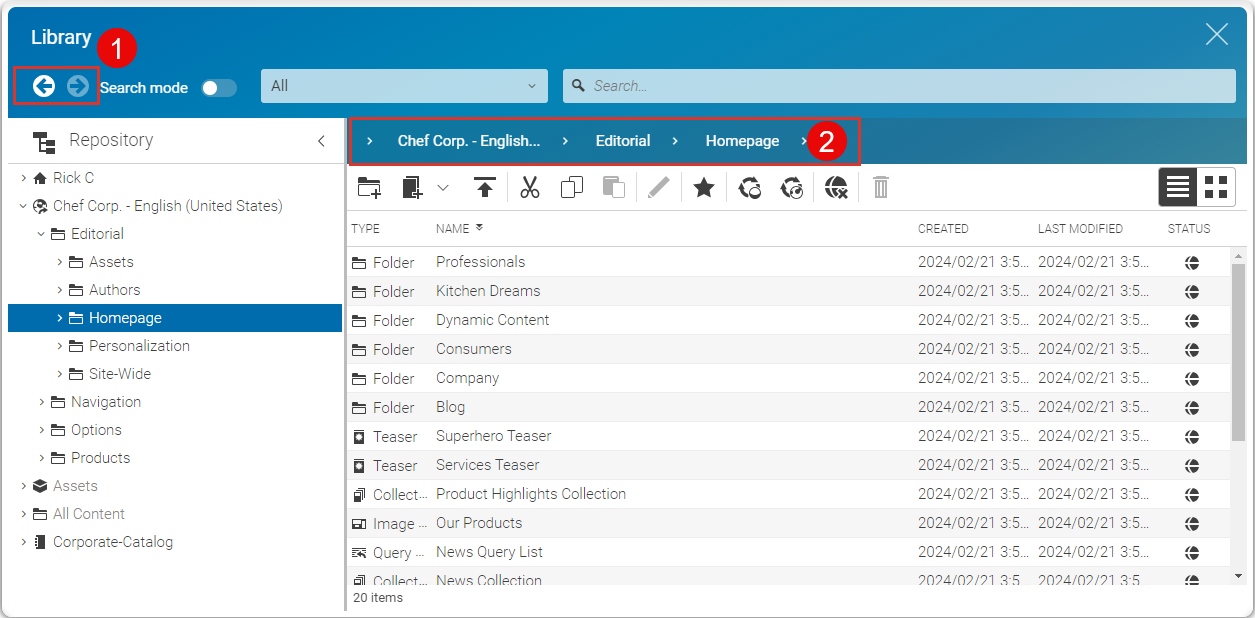The height and width of the screenshot is (618, 1255).
Task: Open the All content type dropdown
Action: [x=404, y=86]
